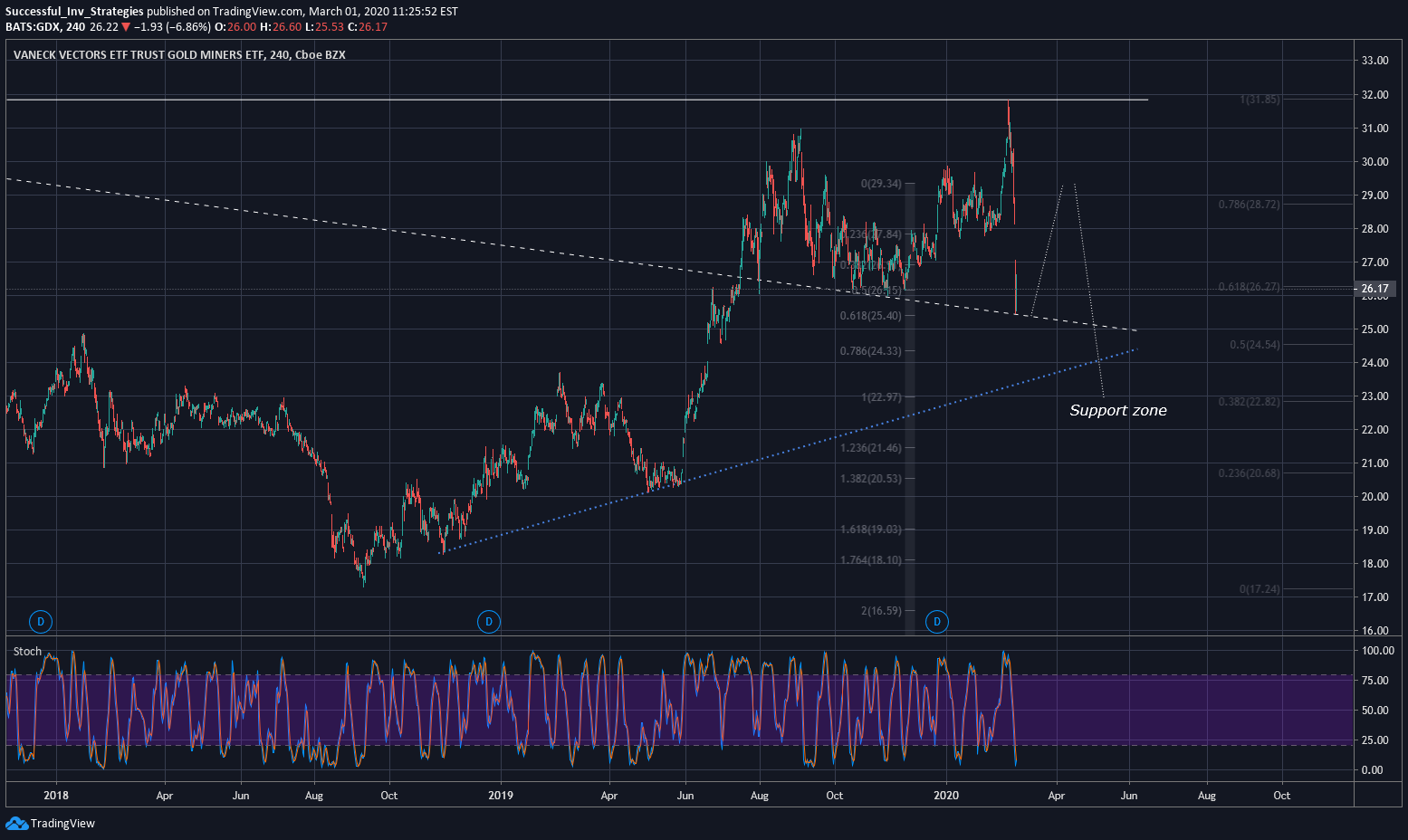Click the low value L:25.53
Screen dimensions: 1408x840
coord(324,27)
